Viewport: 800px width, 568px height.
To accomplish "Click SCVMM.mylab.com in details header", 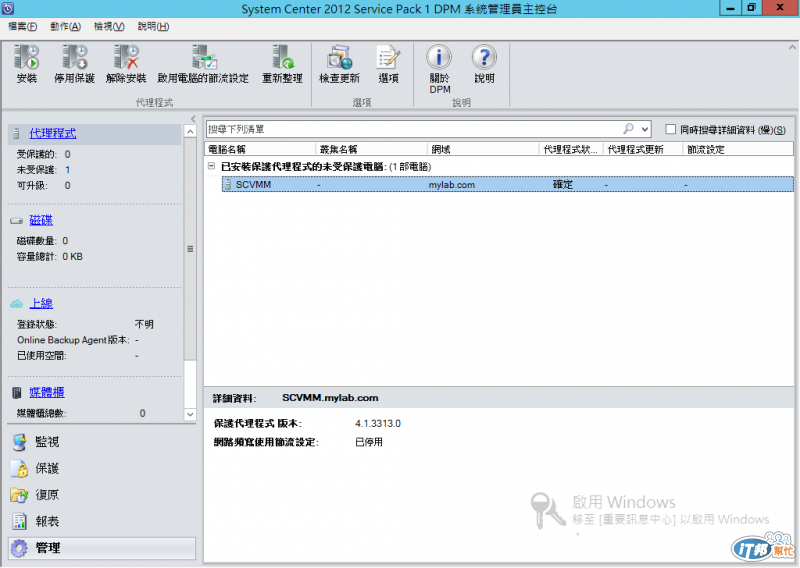I will (330, 398).
